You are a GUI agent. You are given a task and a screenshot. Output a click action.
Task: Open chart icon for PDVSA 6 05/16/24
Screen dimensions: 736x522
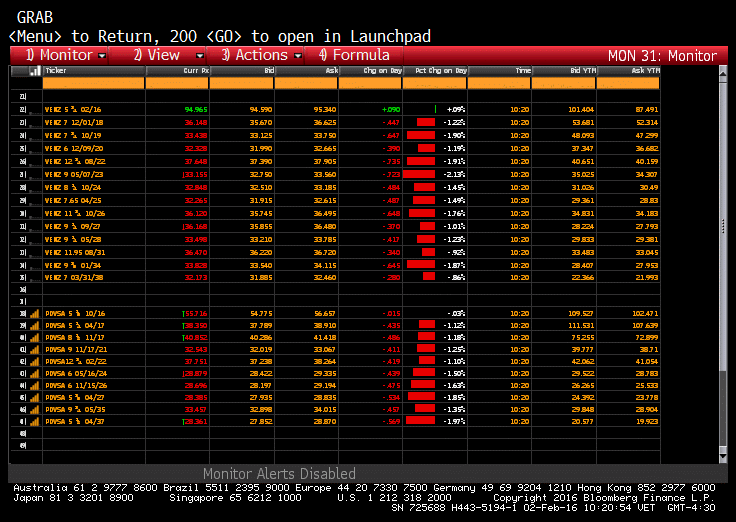35,374
